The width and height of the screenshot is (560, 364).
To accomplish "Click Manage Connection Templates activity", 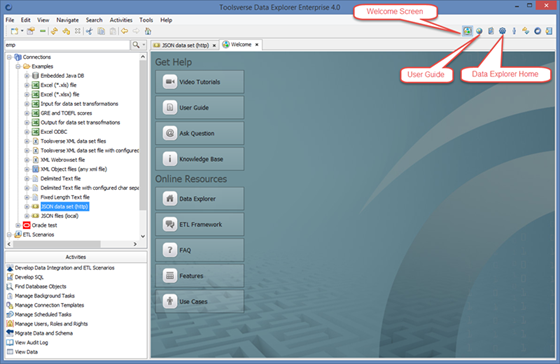I will tap(49, 305).
